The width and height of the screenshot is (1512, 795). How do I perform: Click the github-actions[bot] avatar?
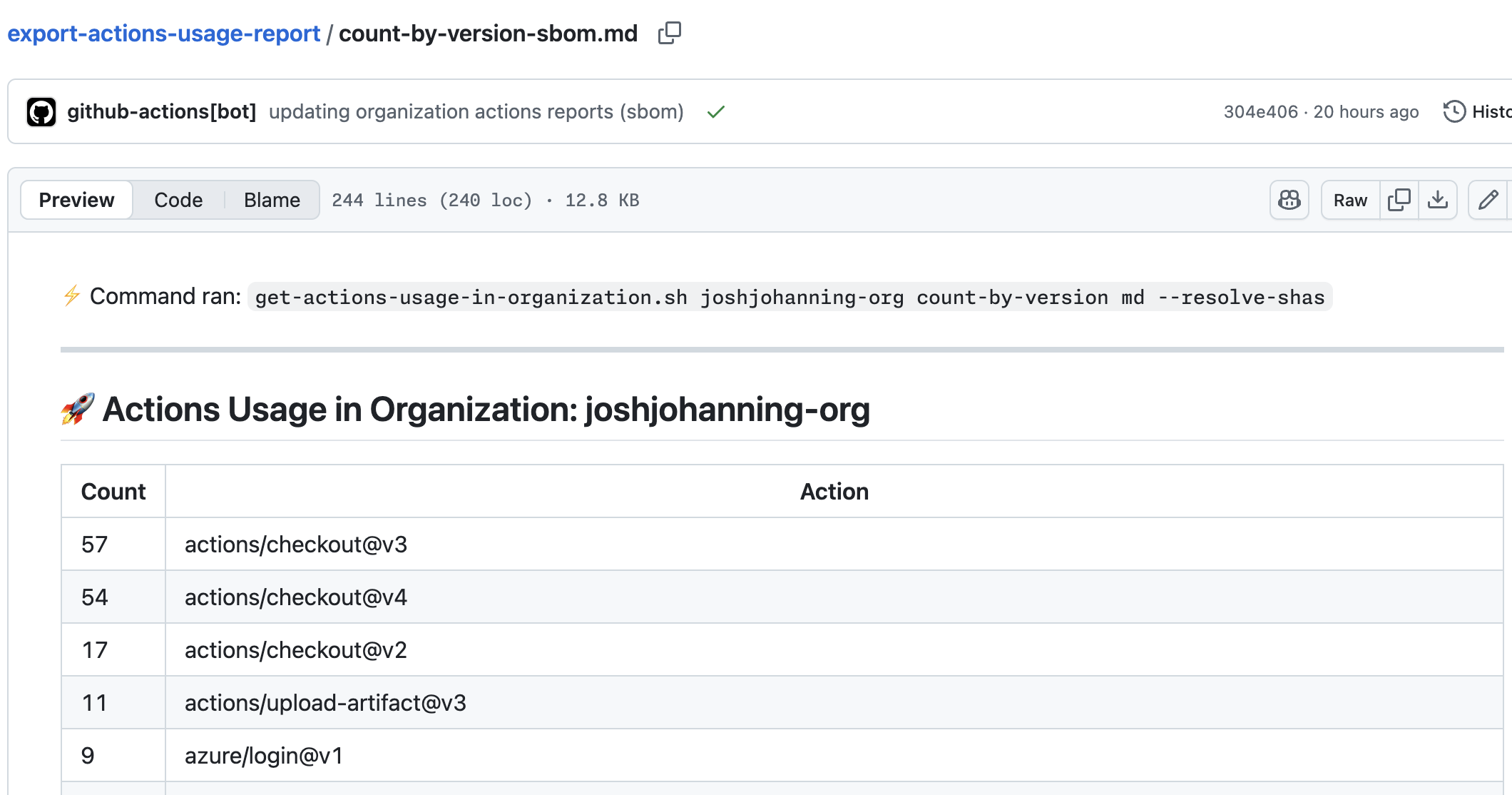click(x=41, y=111)
